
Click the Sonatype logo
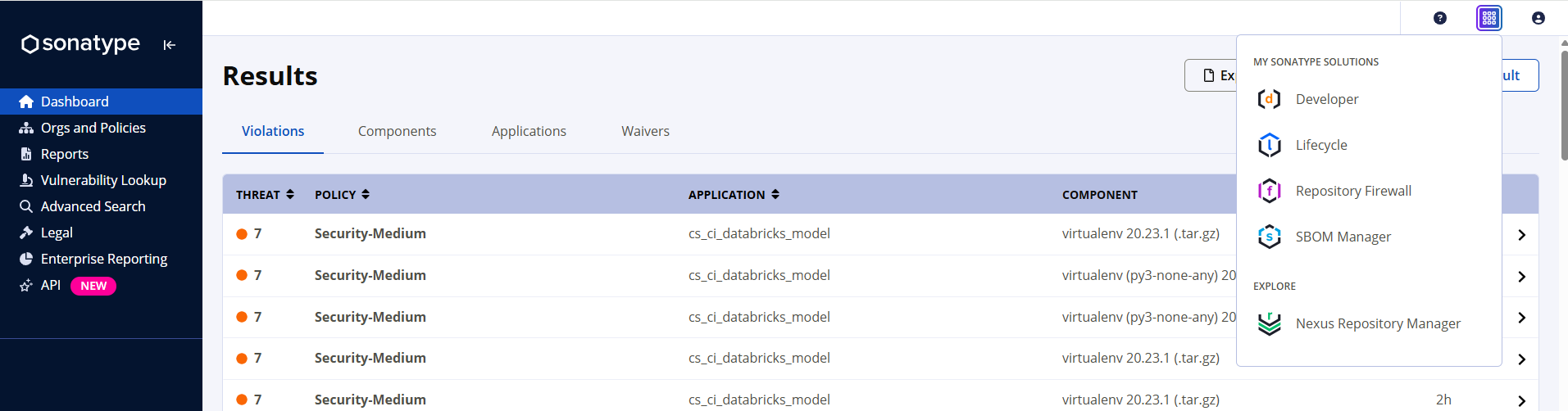pos(80,43)
